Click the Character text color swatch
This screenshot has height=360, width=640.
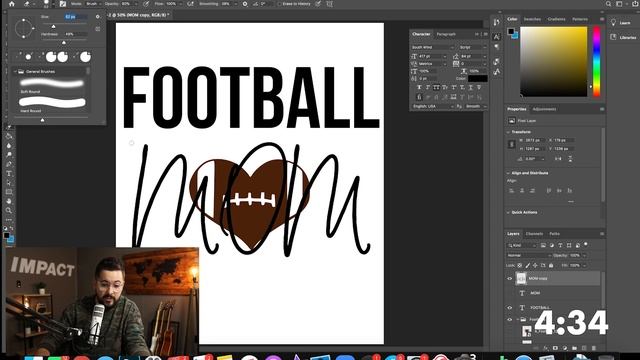(x=478, y=78)
